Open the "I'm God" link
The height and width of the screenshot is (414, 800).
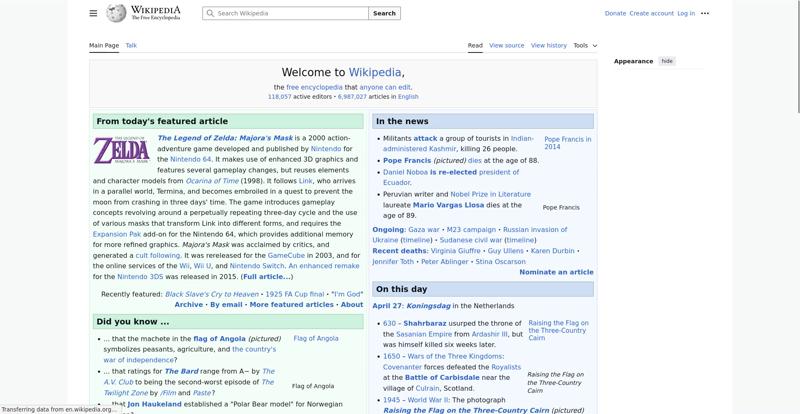(347, 294)
